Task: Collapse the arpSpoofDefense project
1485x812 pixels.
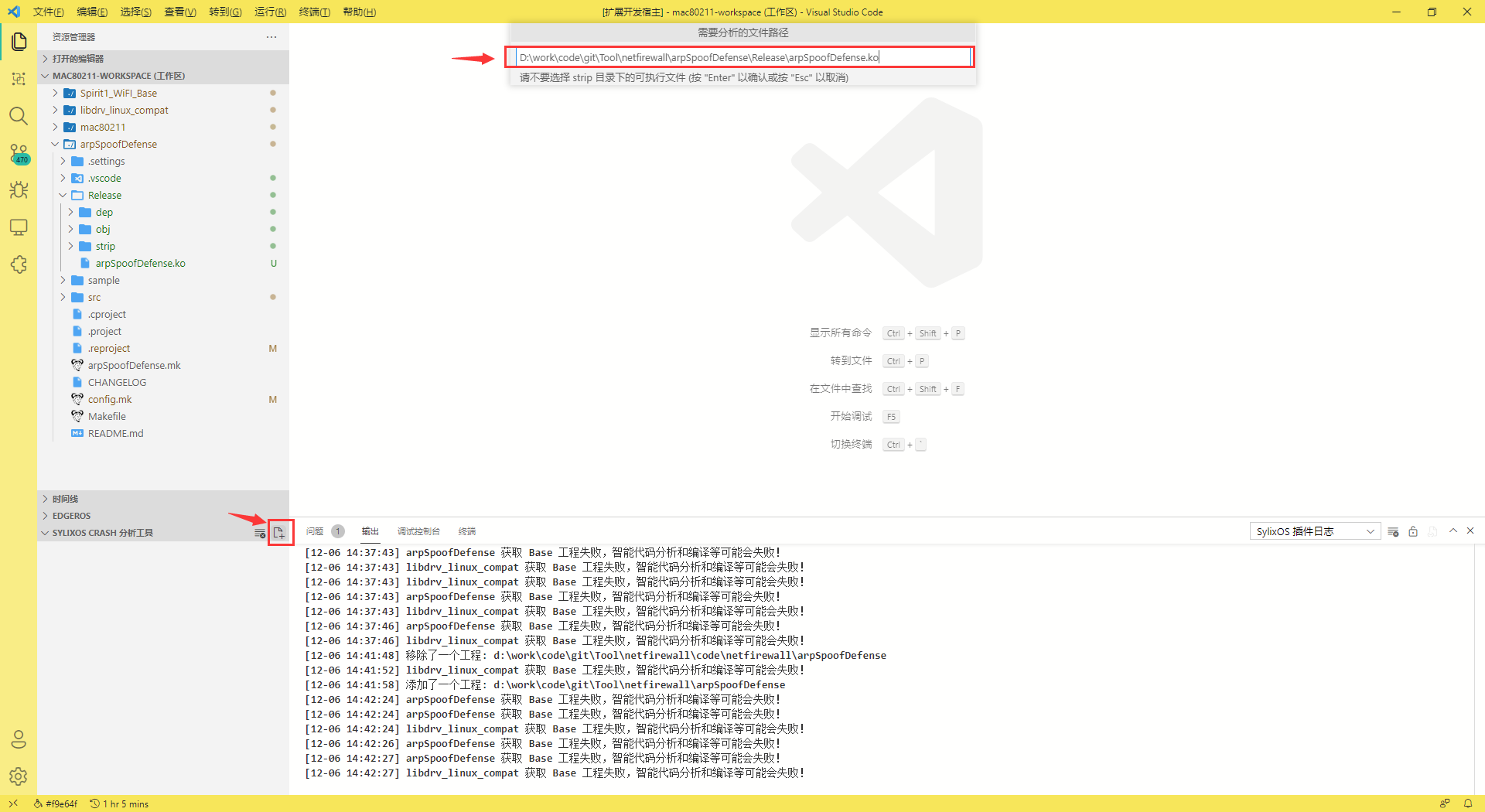Action: [163, 144]
